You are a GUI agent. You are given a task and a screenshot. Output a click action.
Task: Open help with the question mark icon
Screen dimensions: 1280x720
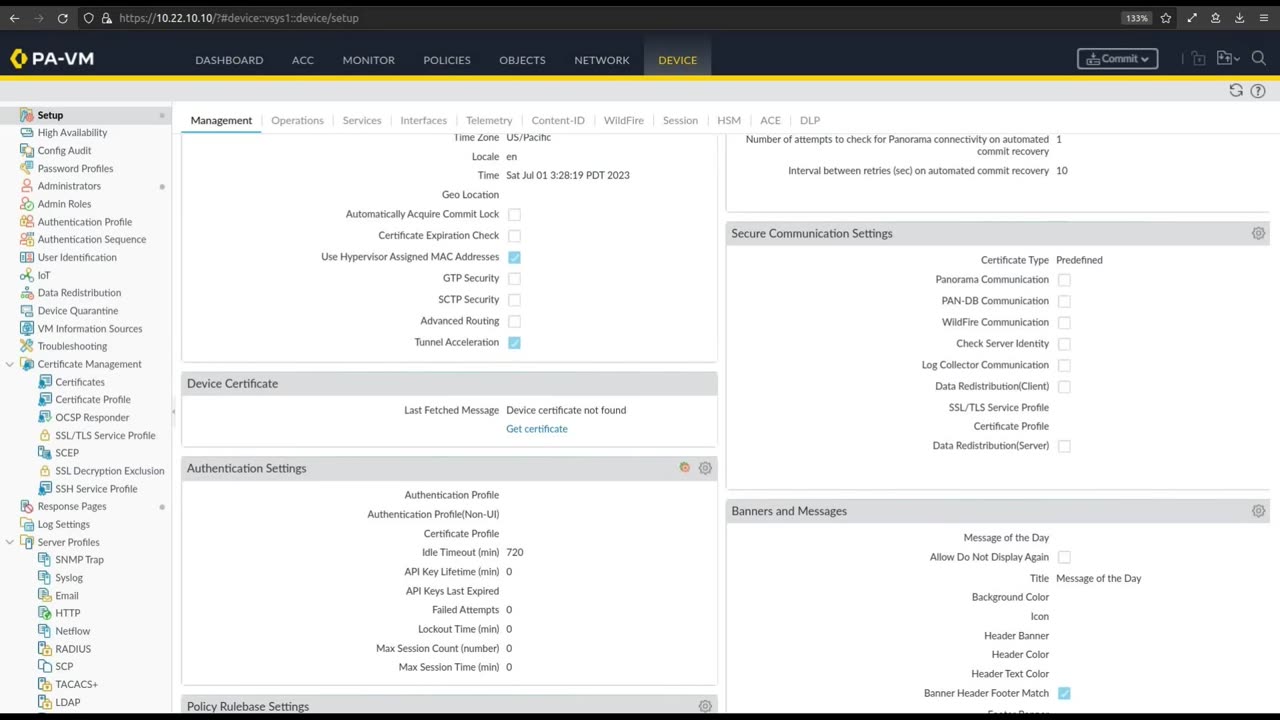(1258, 91)
